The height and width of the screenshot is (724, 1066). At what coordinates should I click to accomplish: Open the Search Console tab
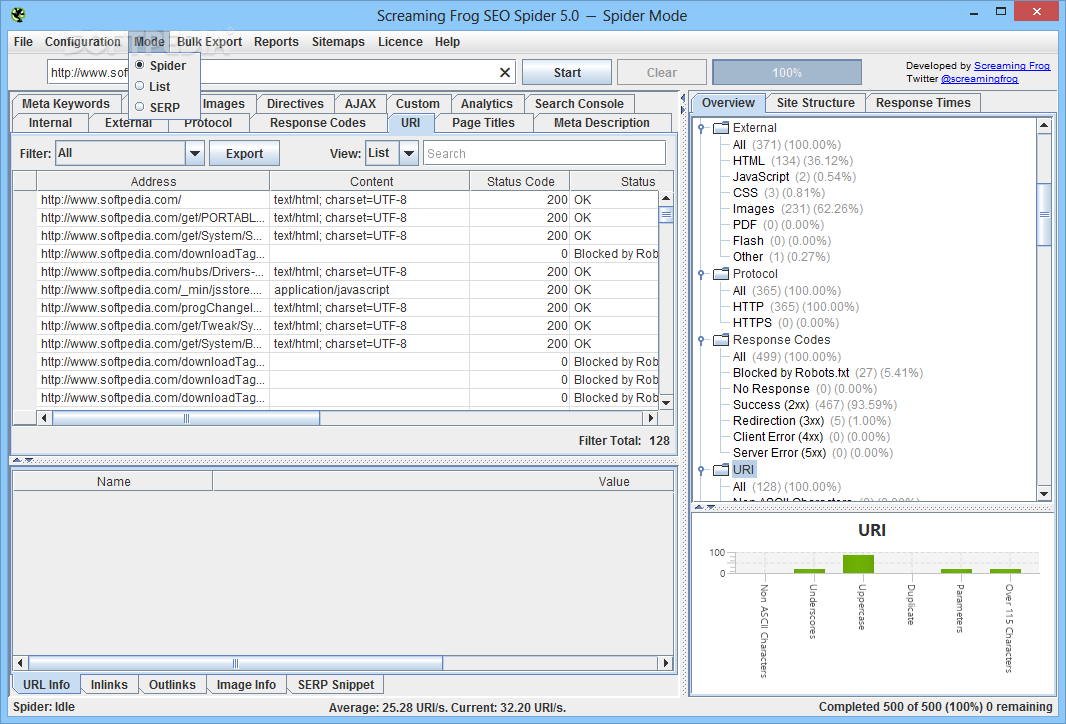[579, 104]
